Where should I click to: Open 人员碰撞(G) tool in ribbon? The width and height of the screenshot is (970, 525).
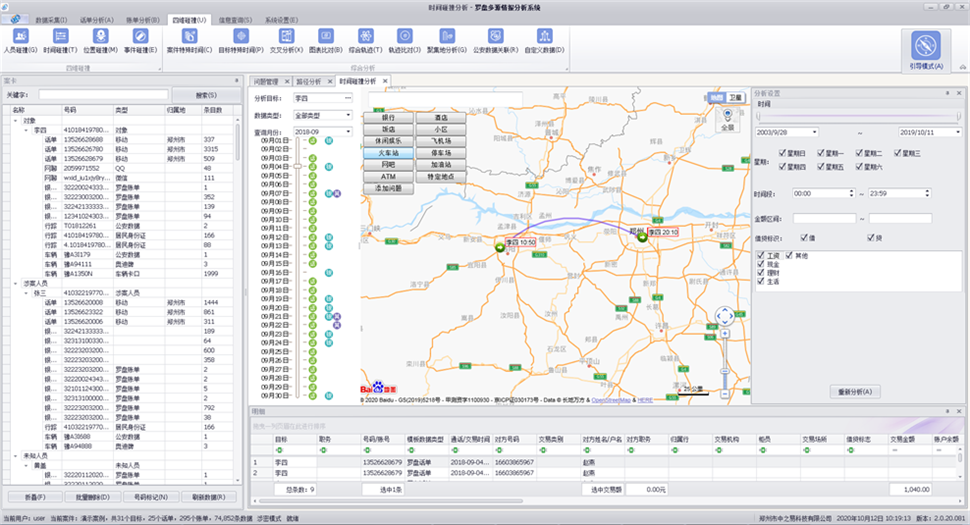[x=20, y=41]
